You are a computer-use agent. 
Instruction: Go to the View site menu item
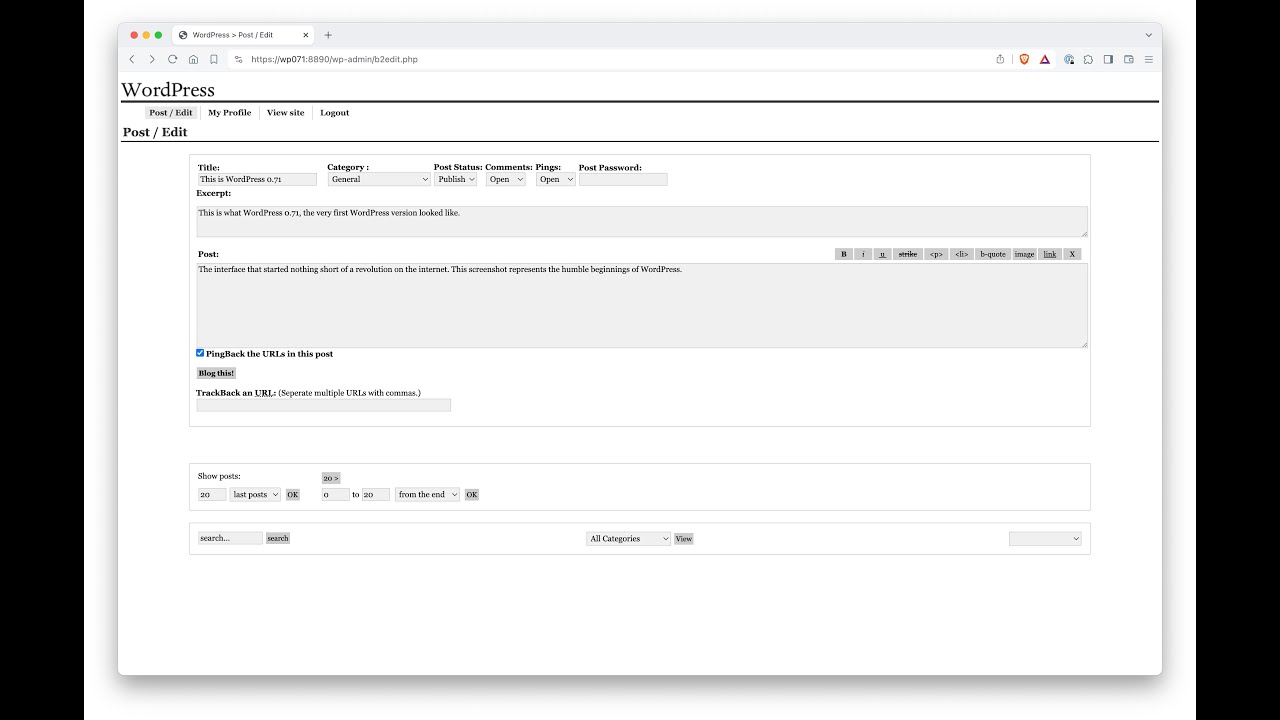tap(285, 113)
